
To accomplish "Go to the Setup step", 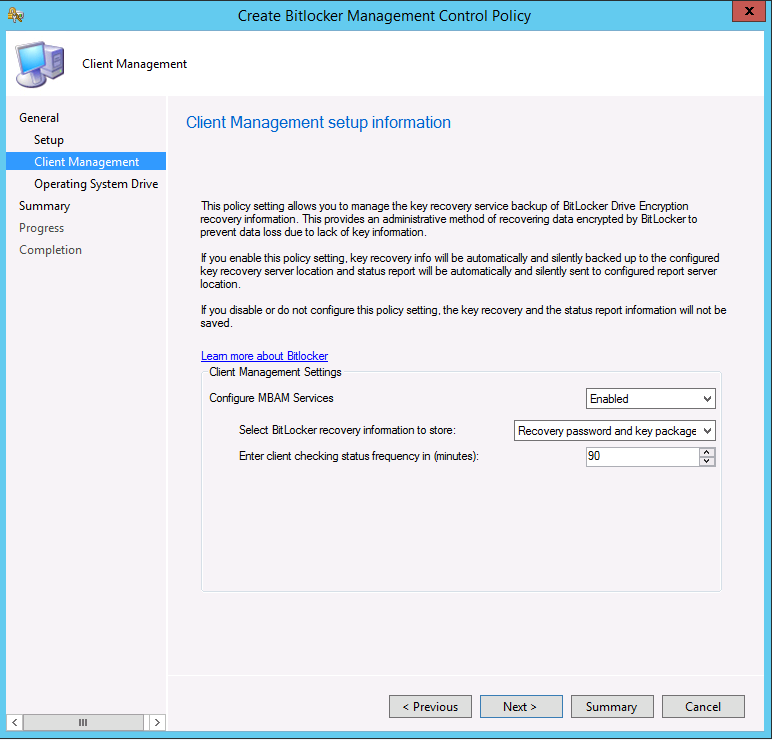I will (49, 140).
